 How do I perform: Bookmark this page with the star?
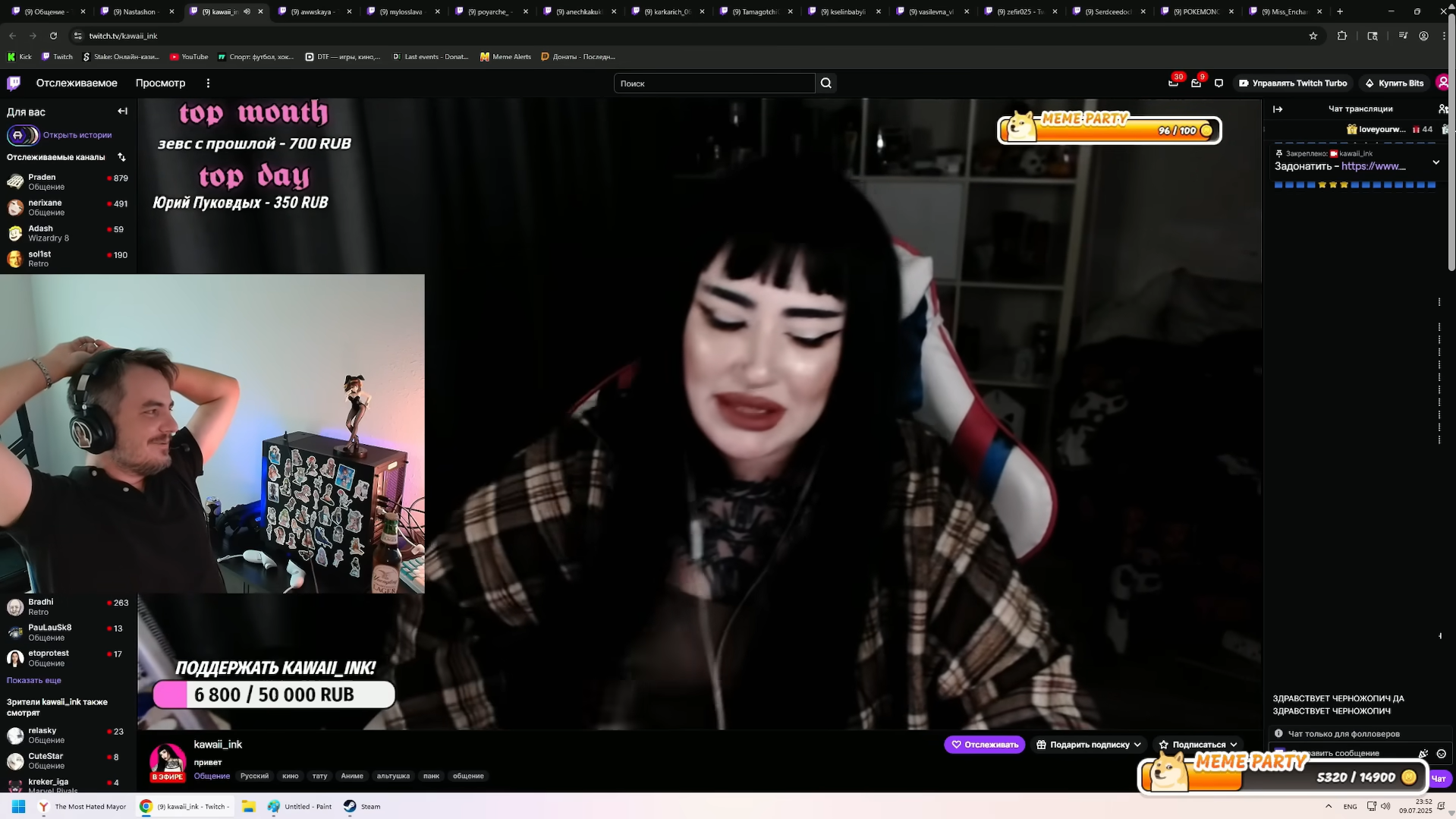click(1313, 36)
